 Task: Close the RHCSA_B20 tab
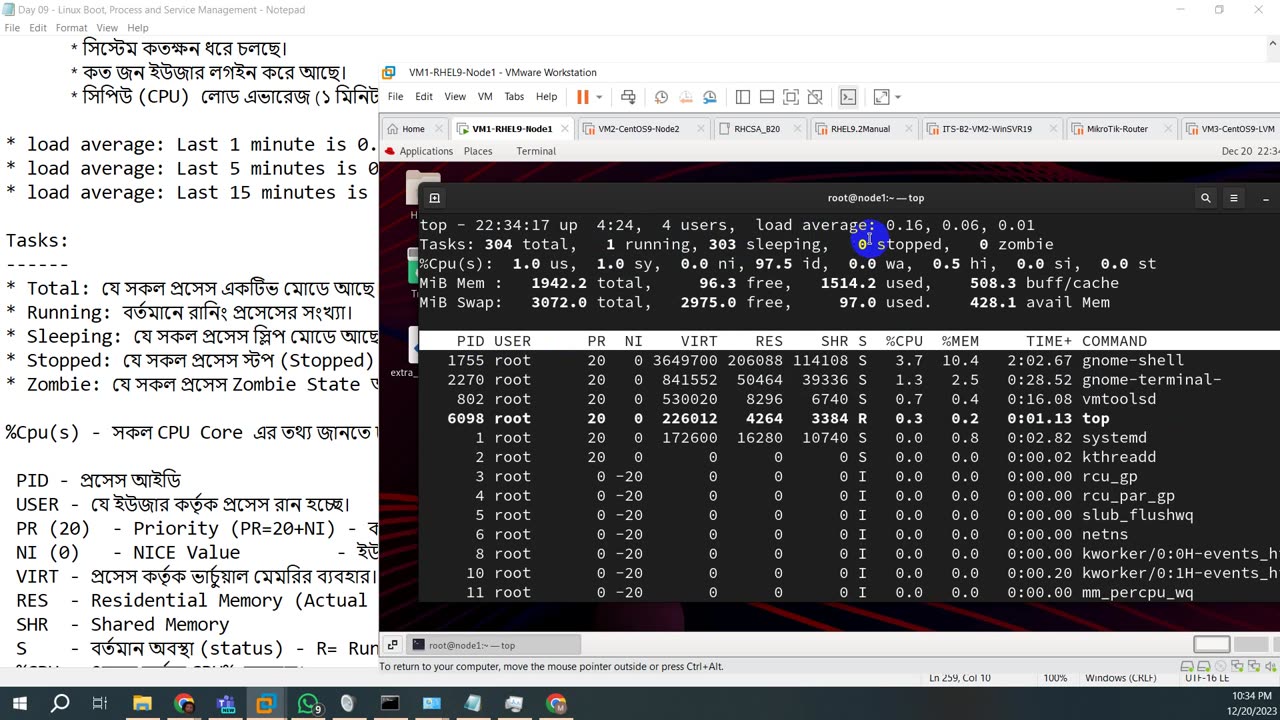(x=798, y=129)
